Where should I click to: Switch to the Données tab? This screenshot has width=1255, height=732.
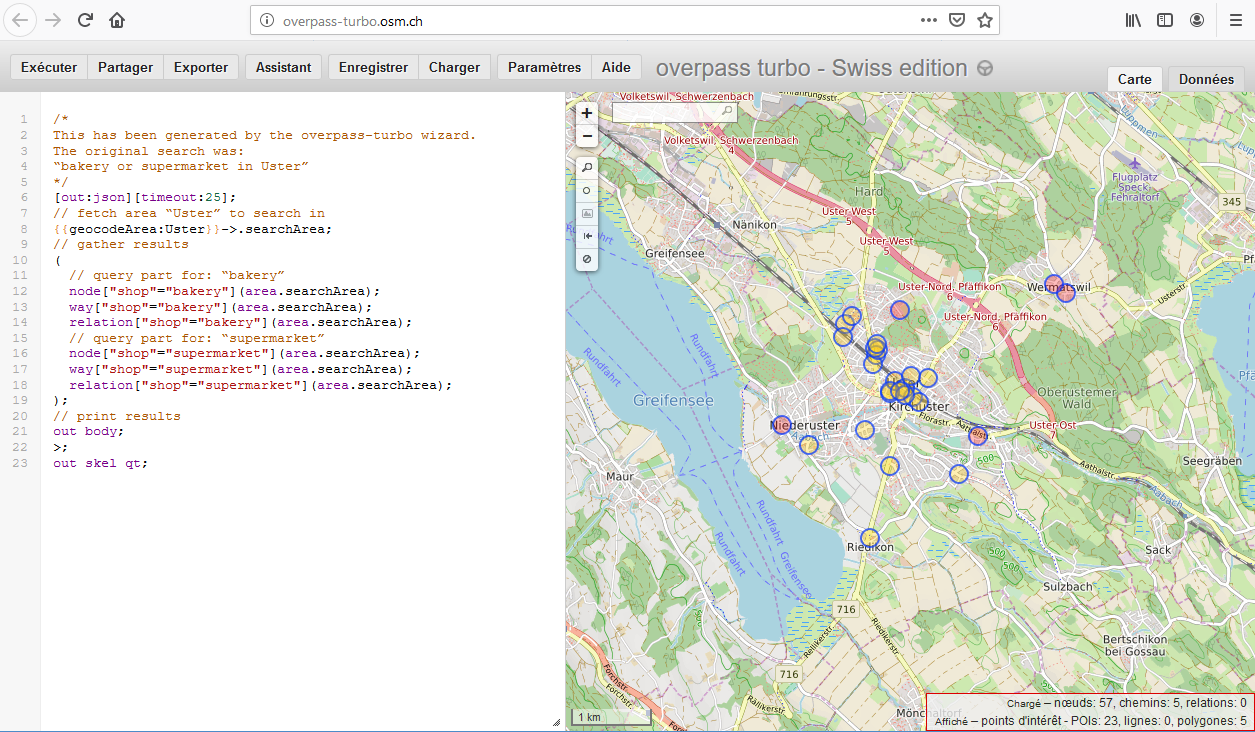1206,79
